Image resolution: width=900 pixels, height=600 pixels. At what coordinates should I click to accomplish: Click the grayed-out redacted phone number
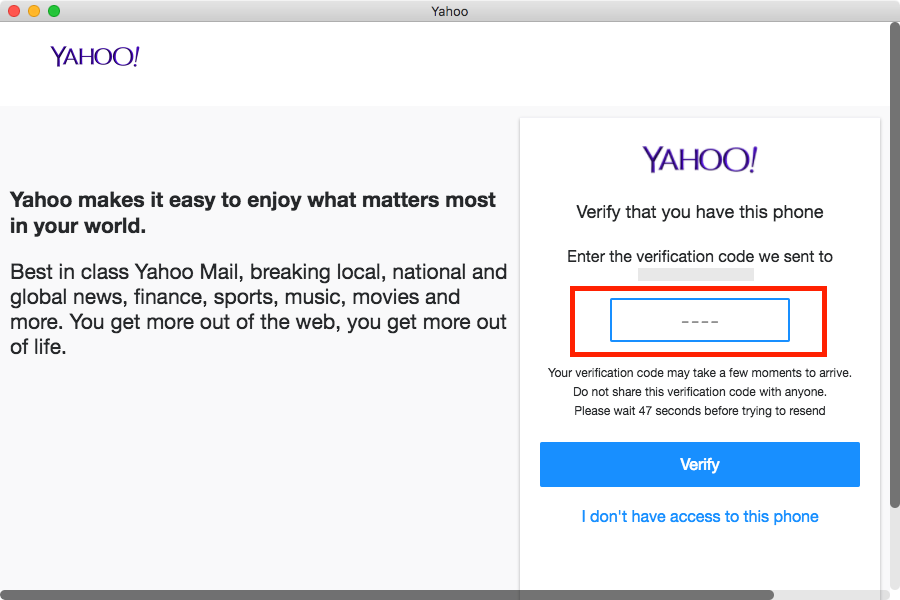tap(696, 274)
